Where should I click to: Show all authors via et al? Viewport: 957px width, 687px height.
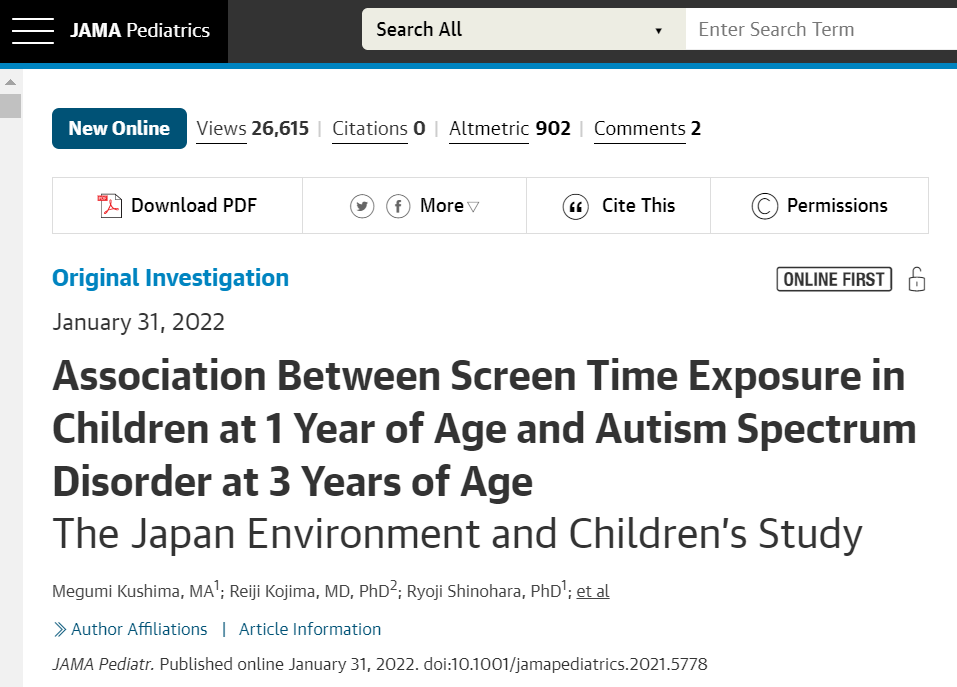coord(592,591)
